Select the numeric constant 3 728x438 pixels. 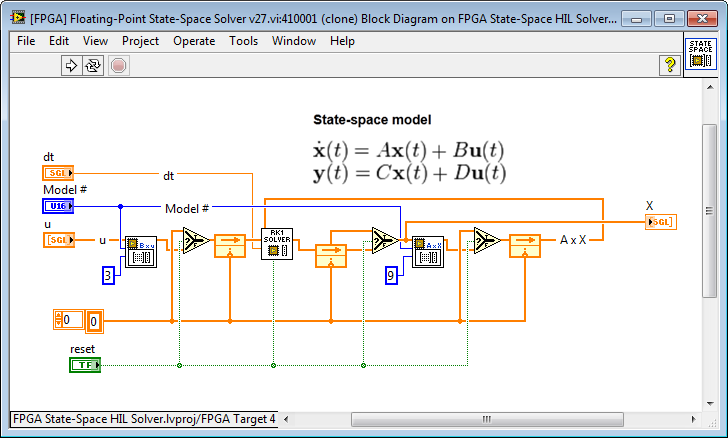[108, 275]
